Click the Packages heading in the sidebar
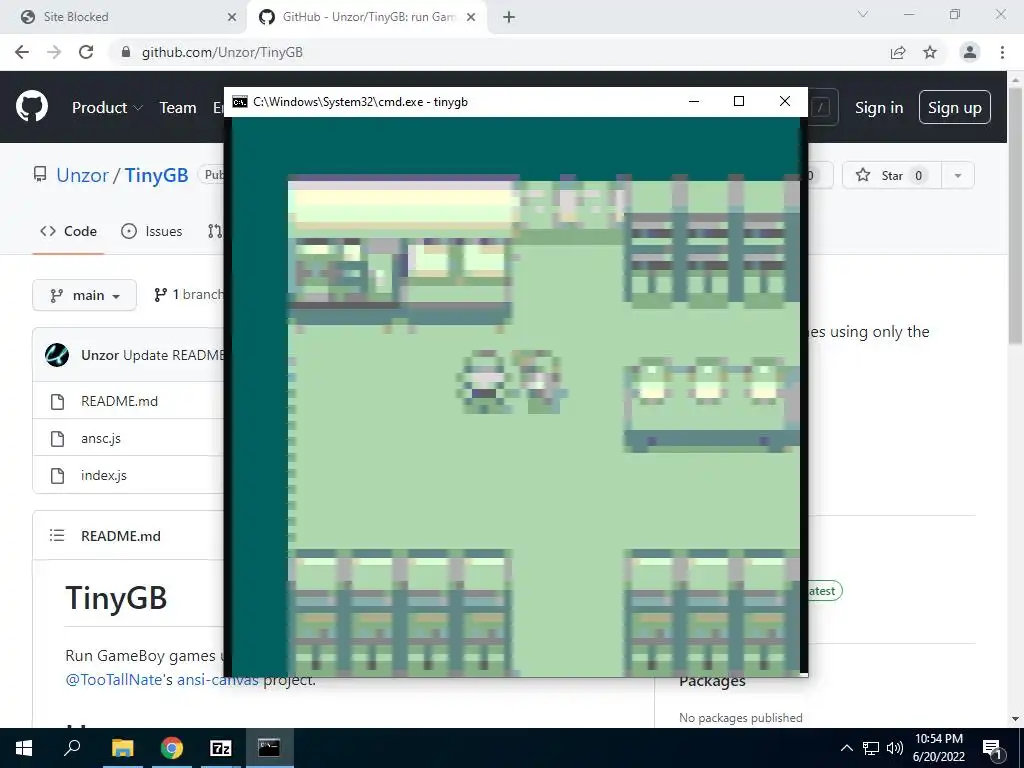The width and height of the screenshot is (1024, 768). [x=712, y=680]
